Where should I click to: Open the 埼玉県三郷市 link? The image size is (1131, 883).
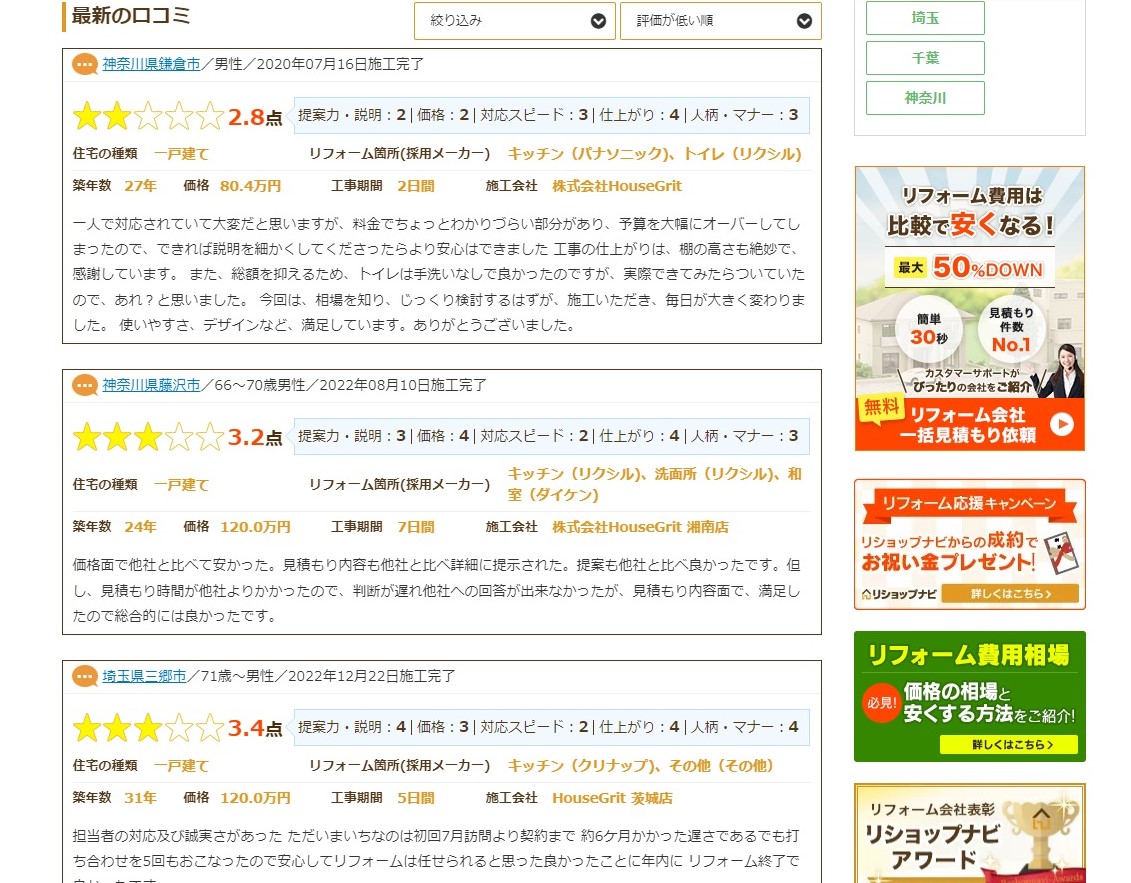(x=144, y=677)
